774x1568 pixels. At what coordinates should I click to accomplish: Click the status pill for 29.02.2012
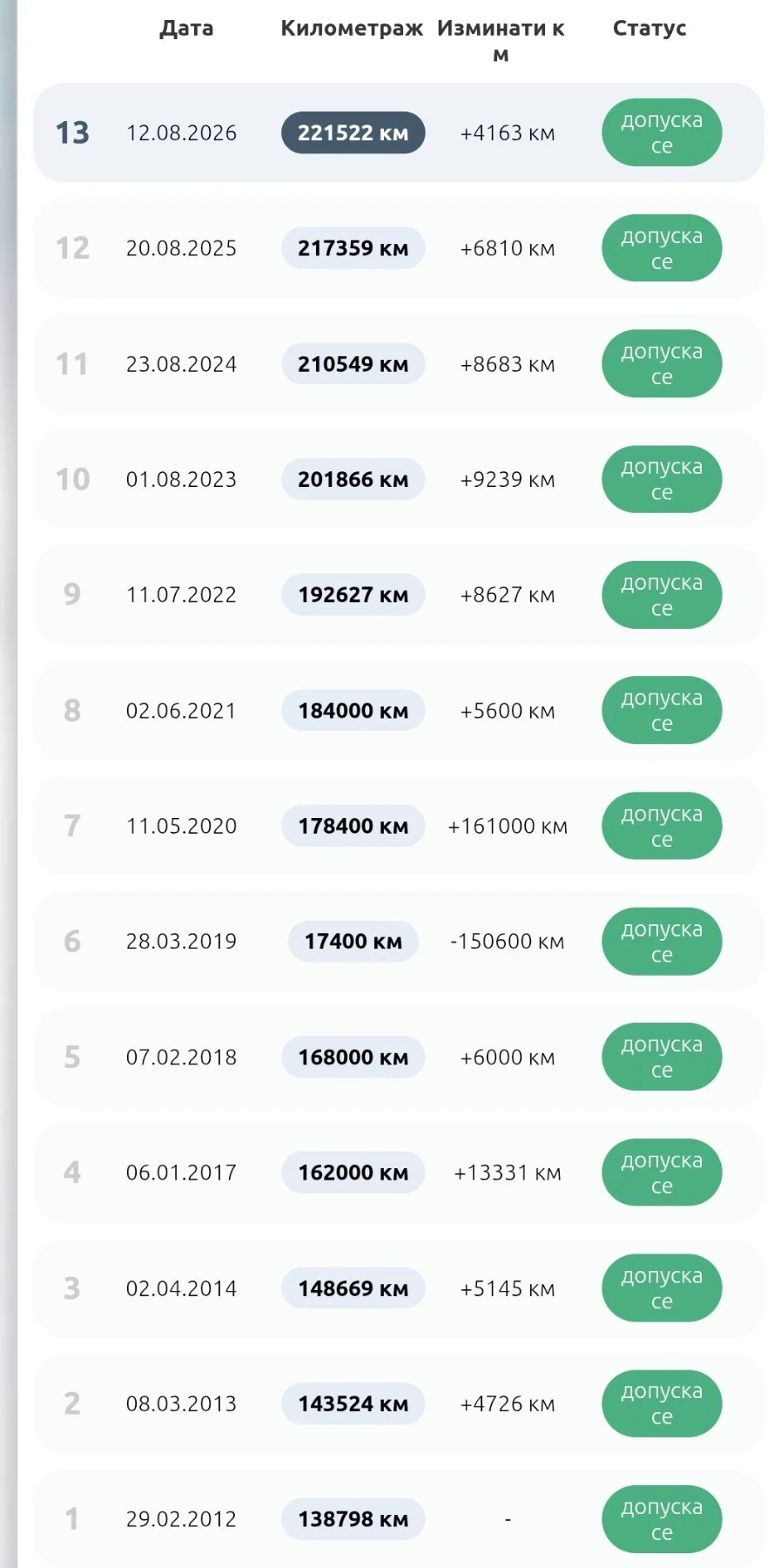point(662,1518)
